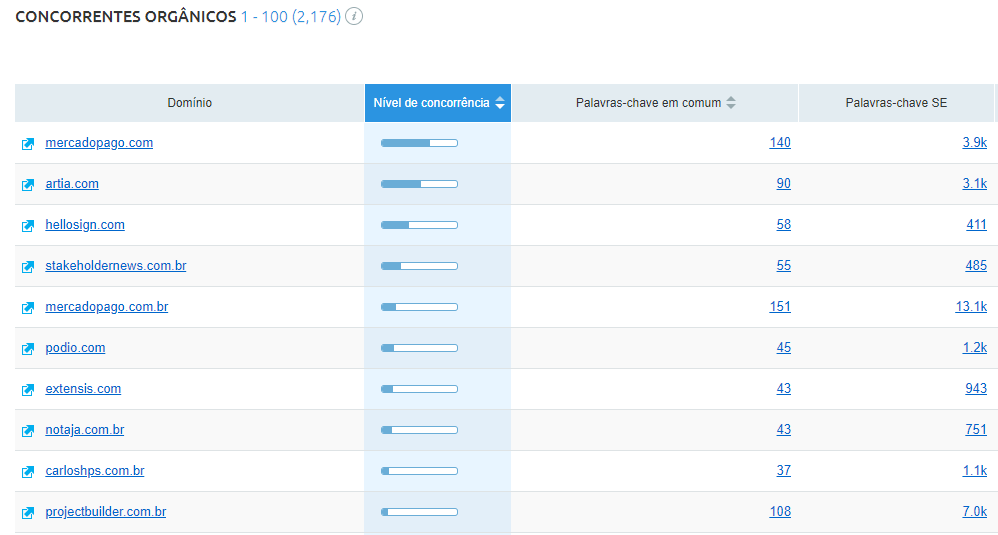Viewport: 998px width, 535px height.
Task: Open the 1.1k SE keywords link
Action: tap(974, 471)
